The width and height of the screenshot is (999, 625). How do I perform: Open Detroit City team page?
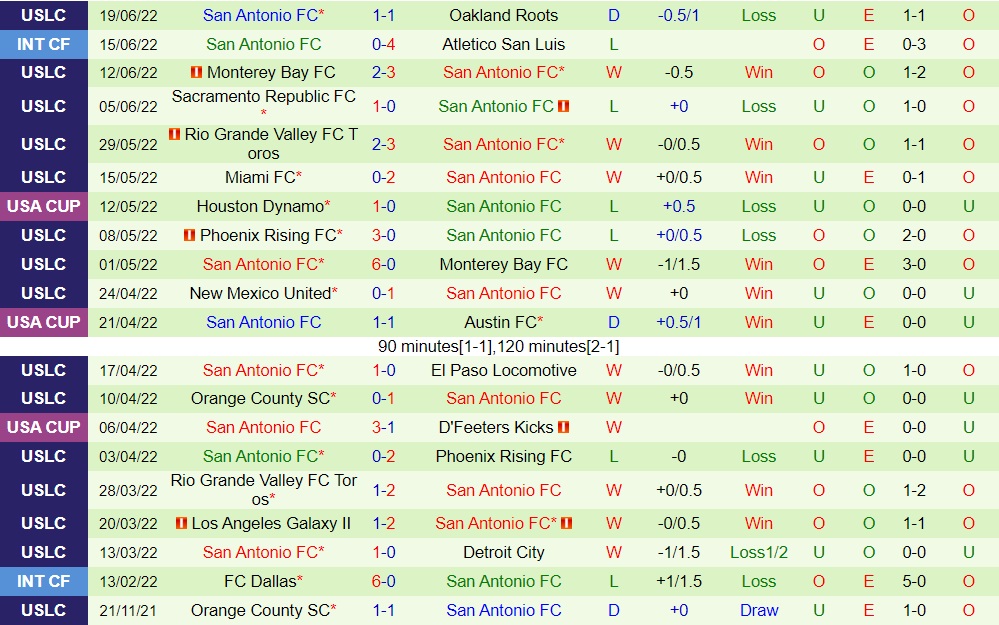[504, 552]
